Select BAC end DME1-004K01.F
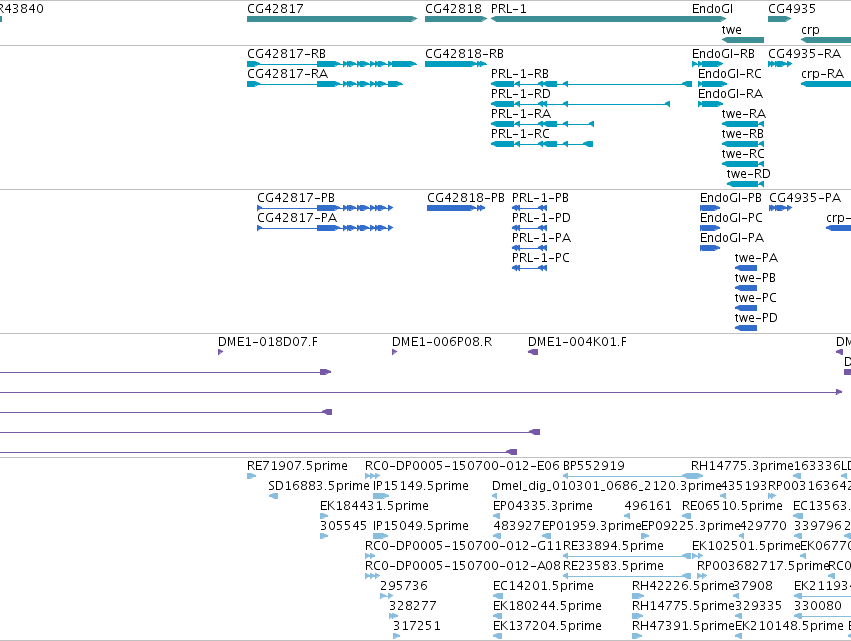Viewport: 851px width, 641px height. pos(577,342)
